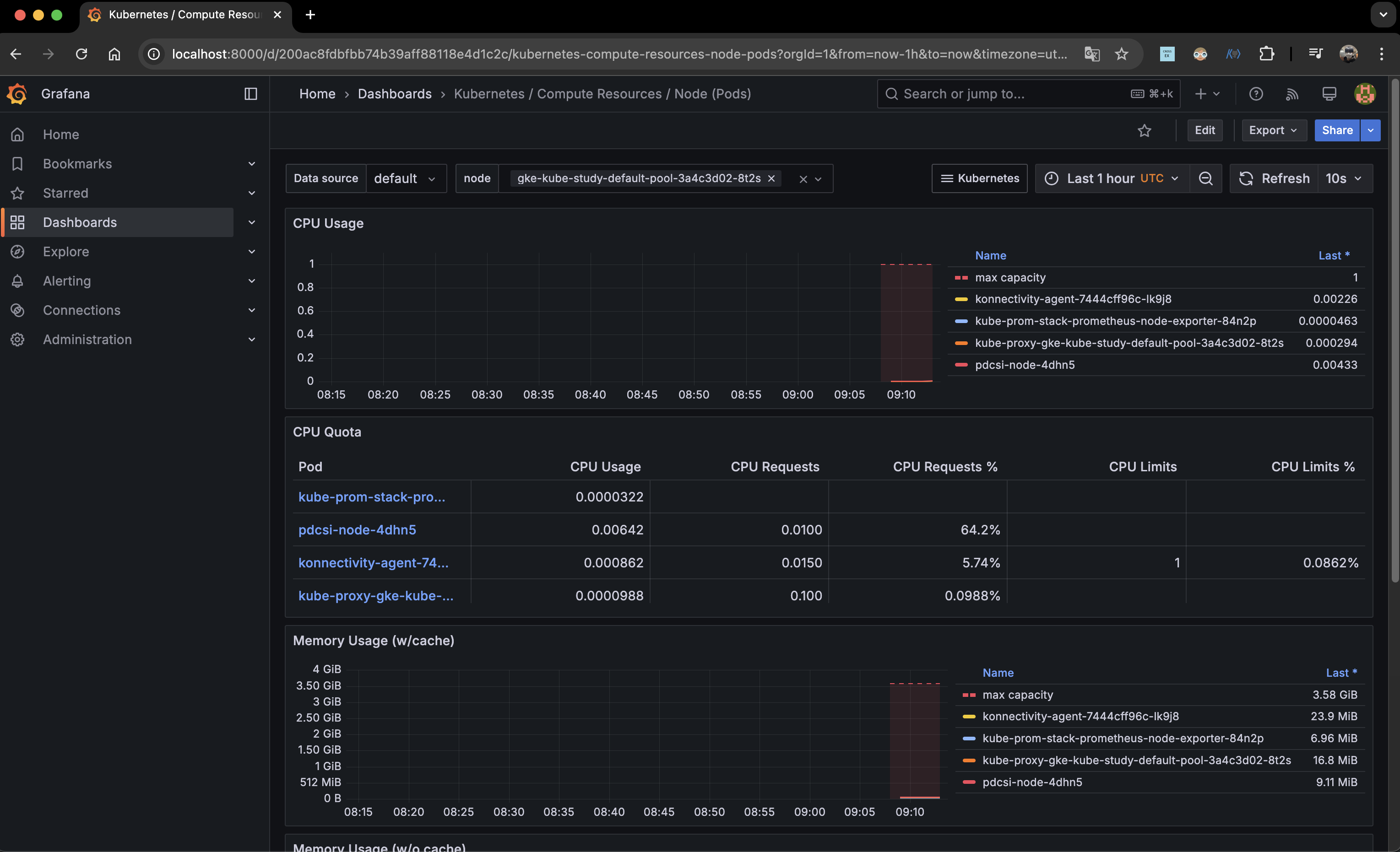Open the browser extensions puzzle icon
This screenshot has height=852, width=1400.
[x=1266, y=54]
